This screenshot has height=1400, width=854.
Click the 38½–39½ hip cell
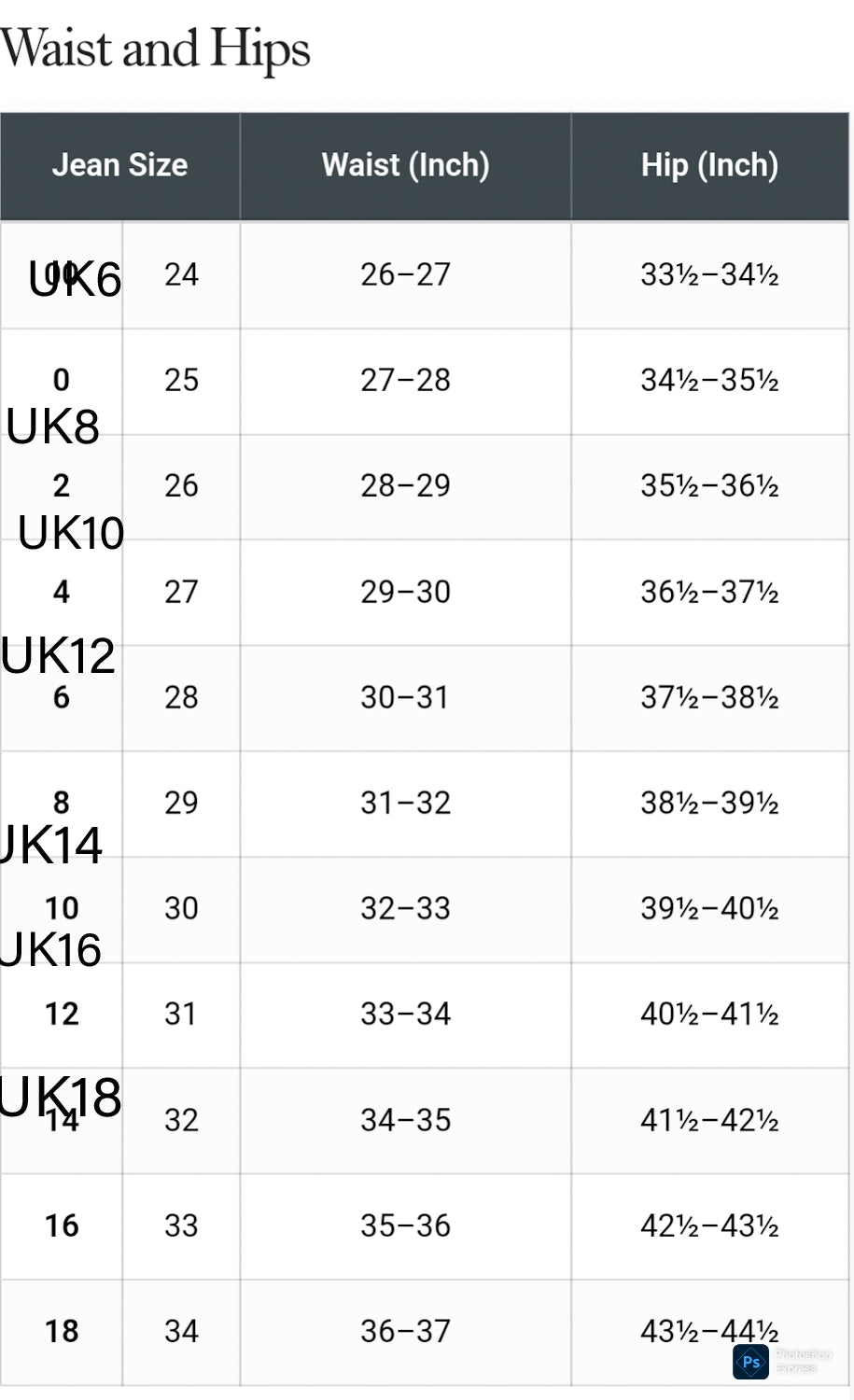tap(709, 803)
